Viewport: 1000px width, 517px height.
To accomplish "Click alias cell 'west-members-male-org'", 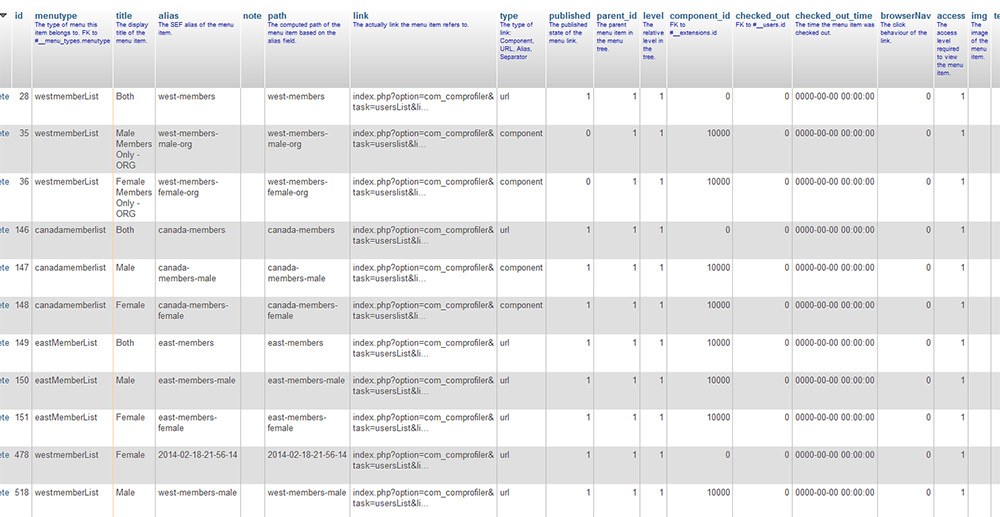I will [x=188, y=139].
